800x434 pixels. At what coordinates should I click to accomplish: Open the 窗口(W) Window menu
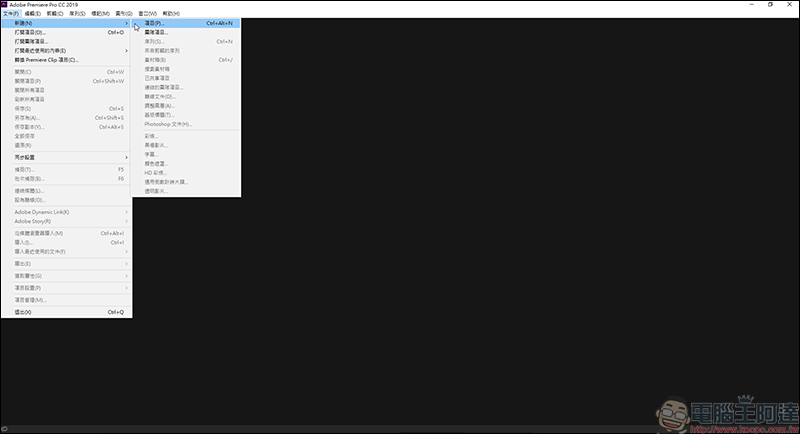pos(147,14)
